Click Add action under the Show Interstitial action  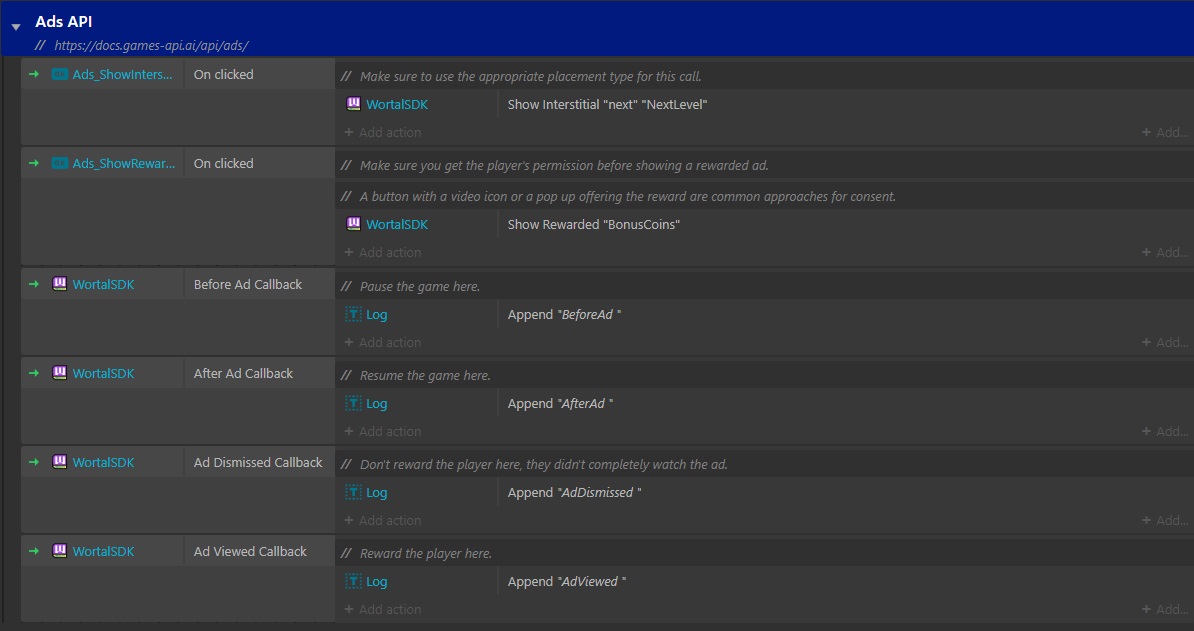382,132
